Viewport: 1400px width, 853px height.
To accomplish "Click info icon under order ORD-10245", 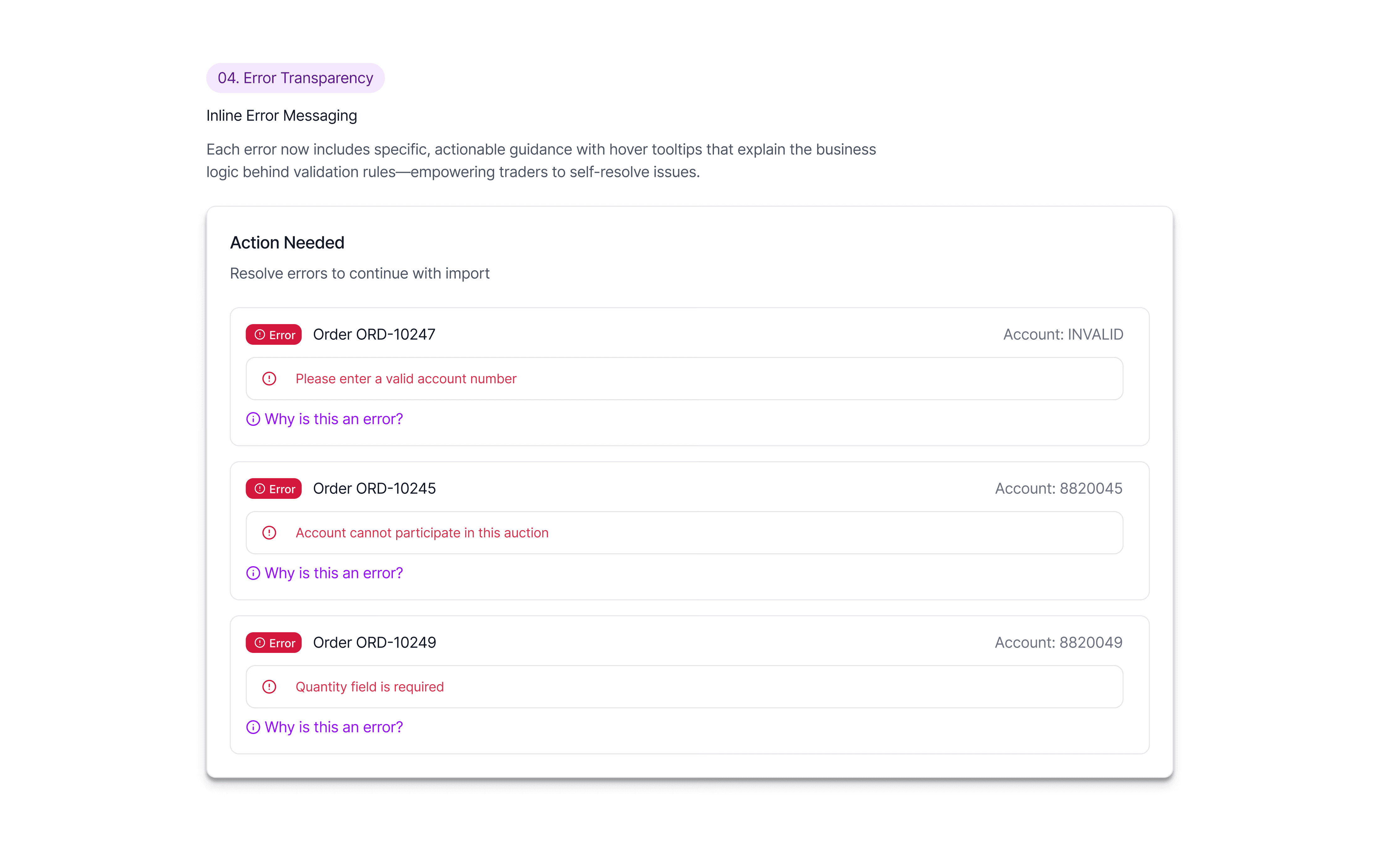I will click(x=253, y=573).
